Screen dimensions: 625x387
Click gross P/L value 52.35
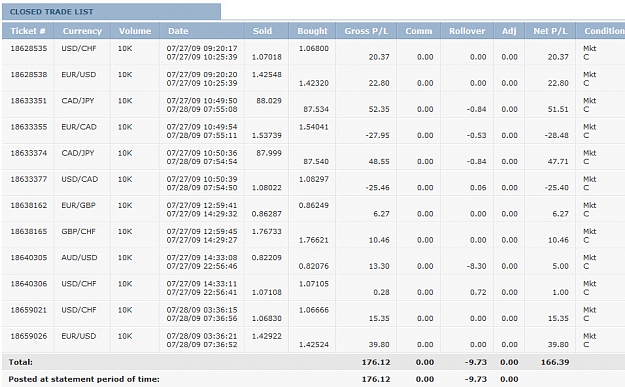(x=379, y=109)
